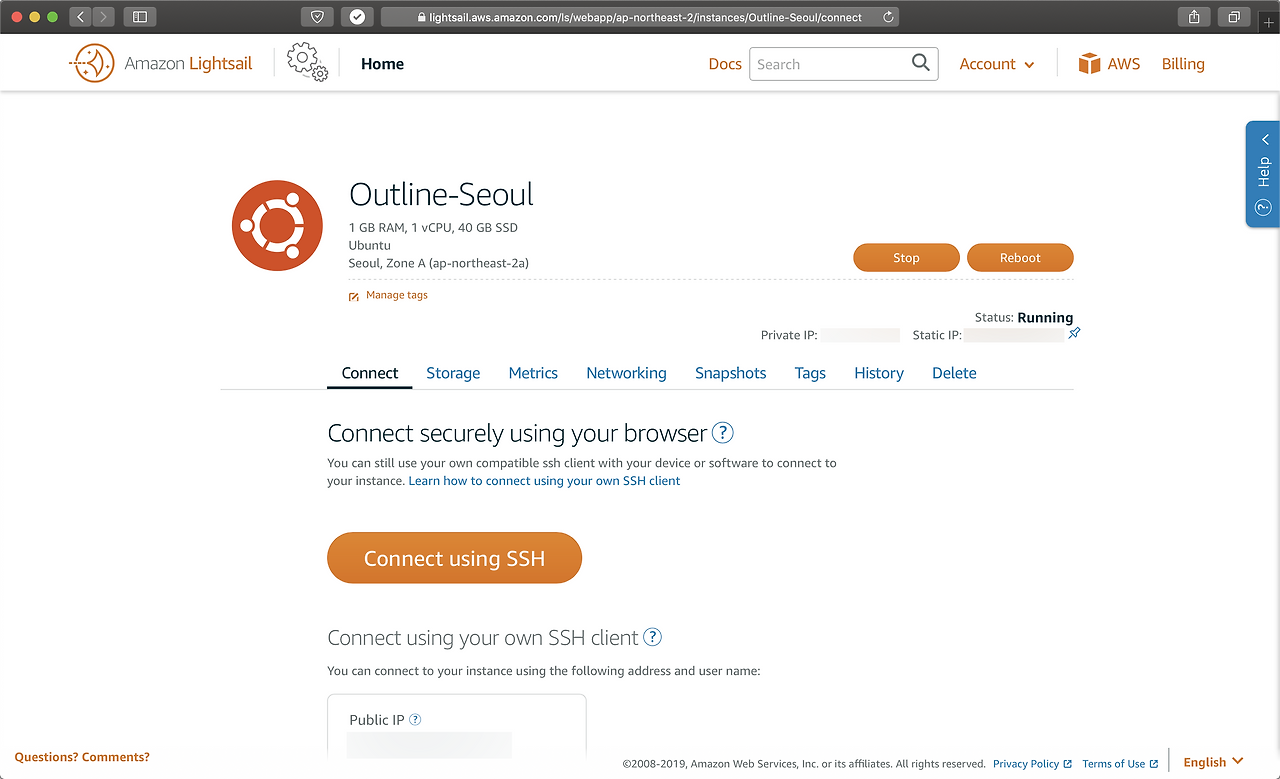Open Learn how to connect using SSH client link

click(544, 481)
